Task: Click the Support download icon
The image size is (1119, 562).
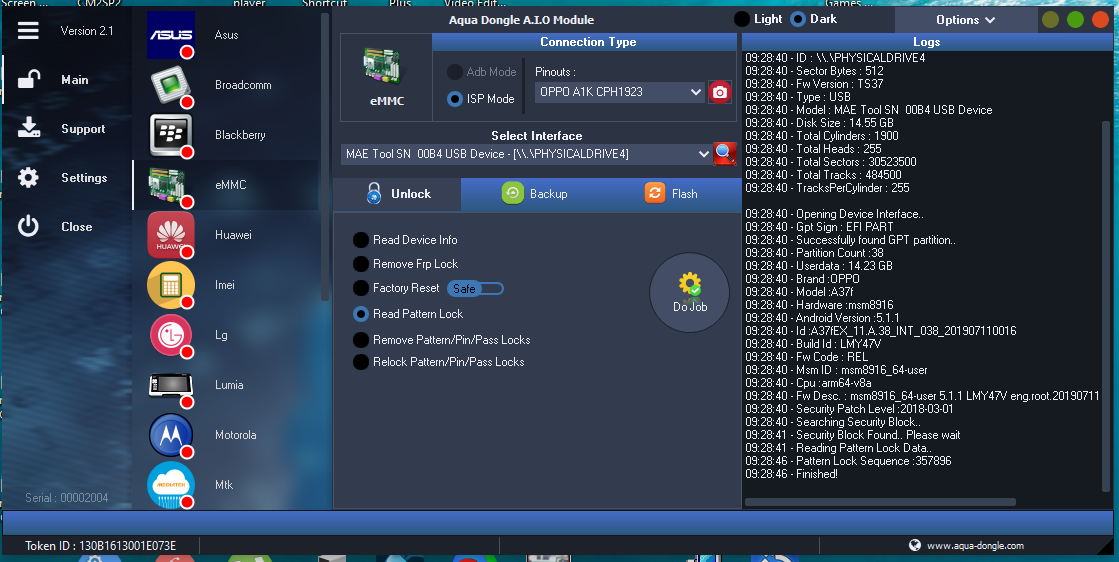Action: 29,128
